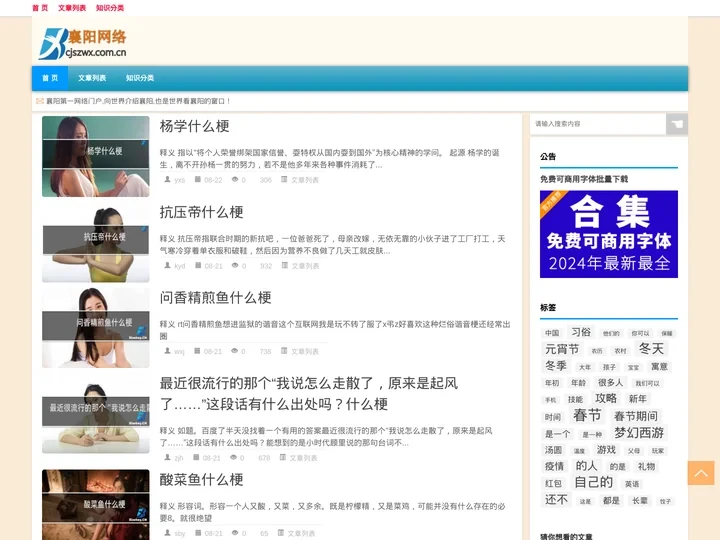
Task: Focus the 请输入搜索内容 search field
Action: (598, 124)
